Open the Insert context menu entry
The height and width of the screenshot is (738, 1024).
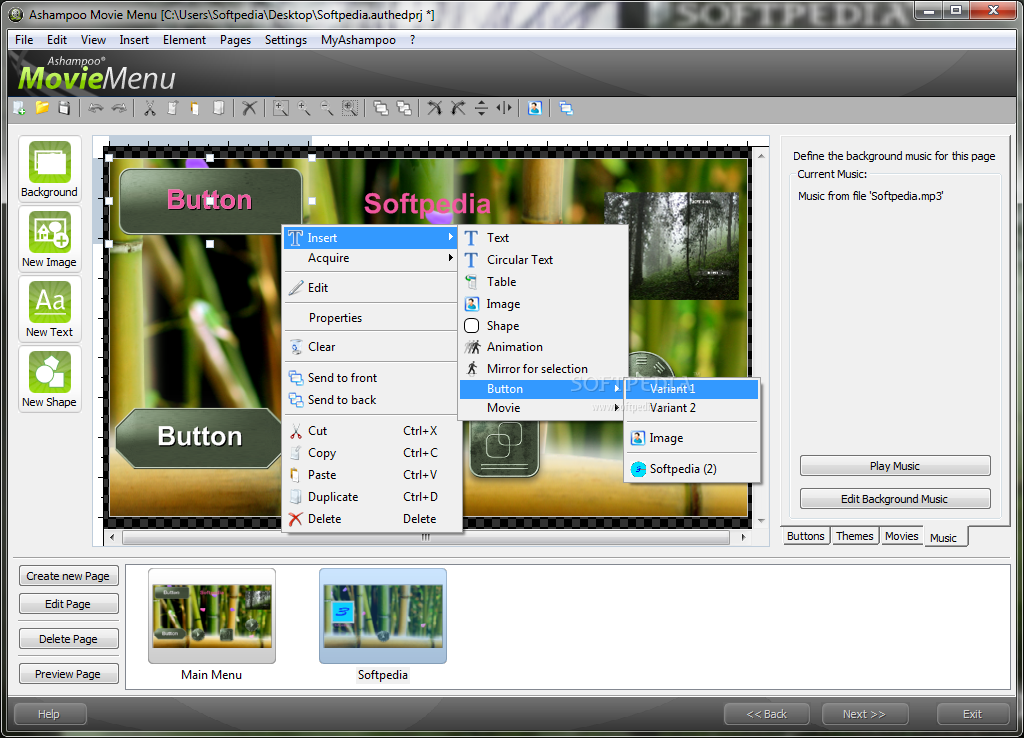tap(371, 238)
